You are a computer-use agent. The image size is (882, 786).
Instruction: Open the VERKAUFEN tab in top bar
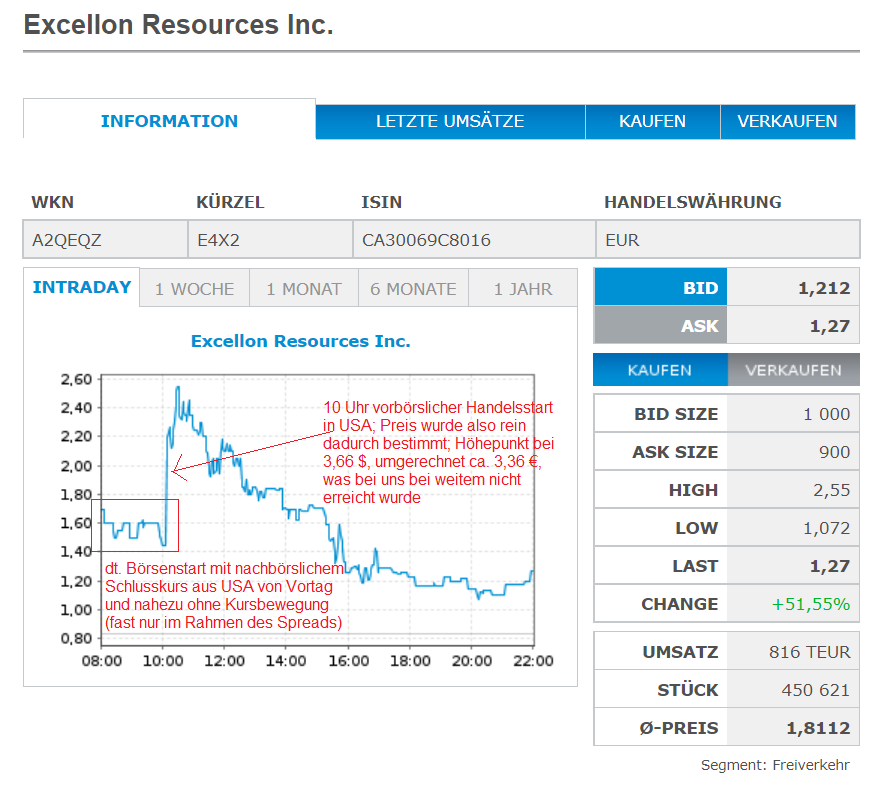click(x=787, y=121)
